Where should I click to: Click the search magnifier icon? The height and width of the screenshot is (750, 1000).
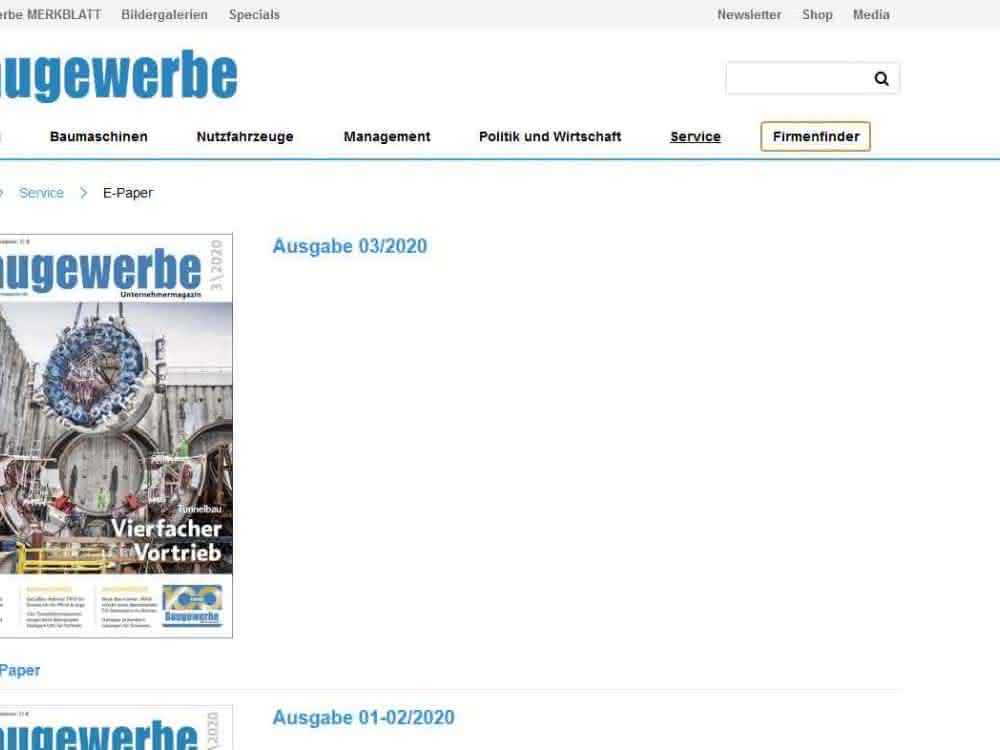881,78
